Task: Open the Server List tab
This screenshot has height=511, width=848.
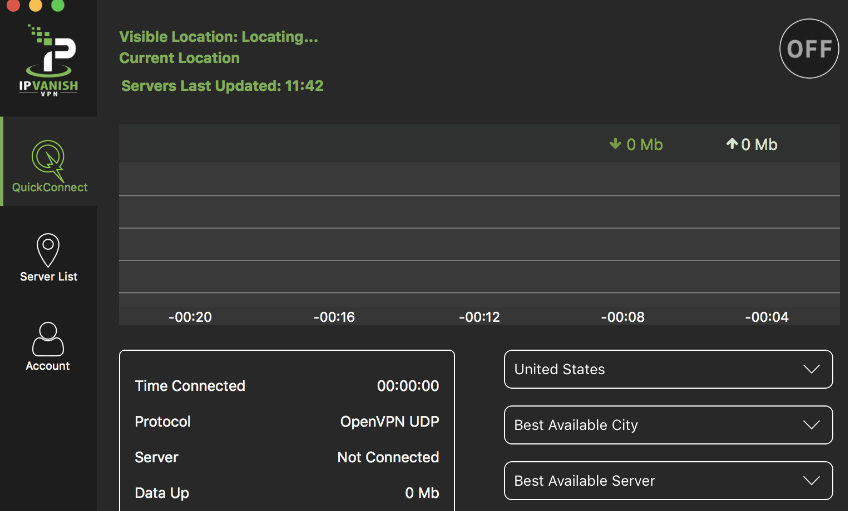Action: click(49, 257)
